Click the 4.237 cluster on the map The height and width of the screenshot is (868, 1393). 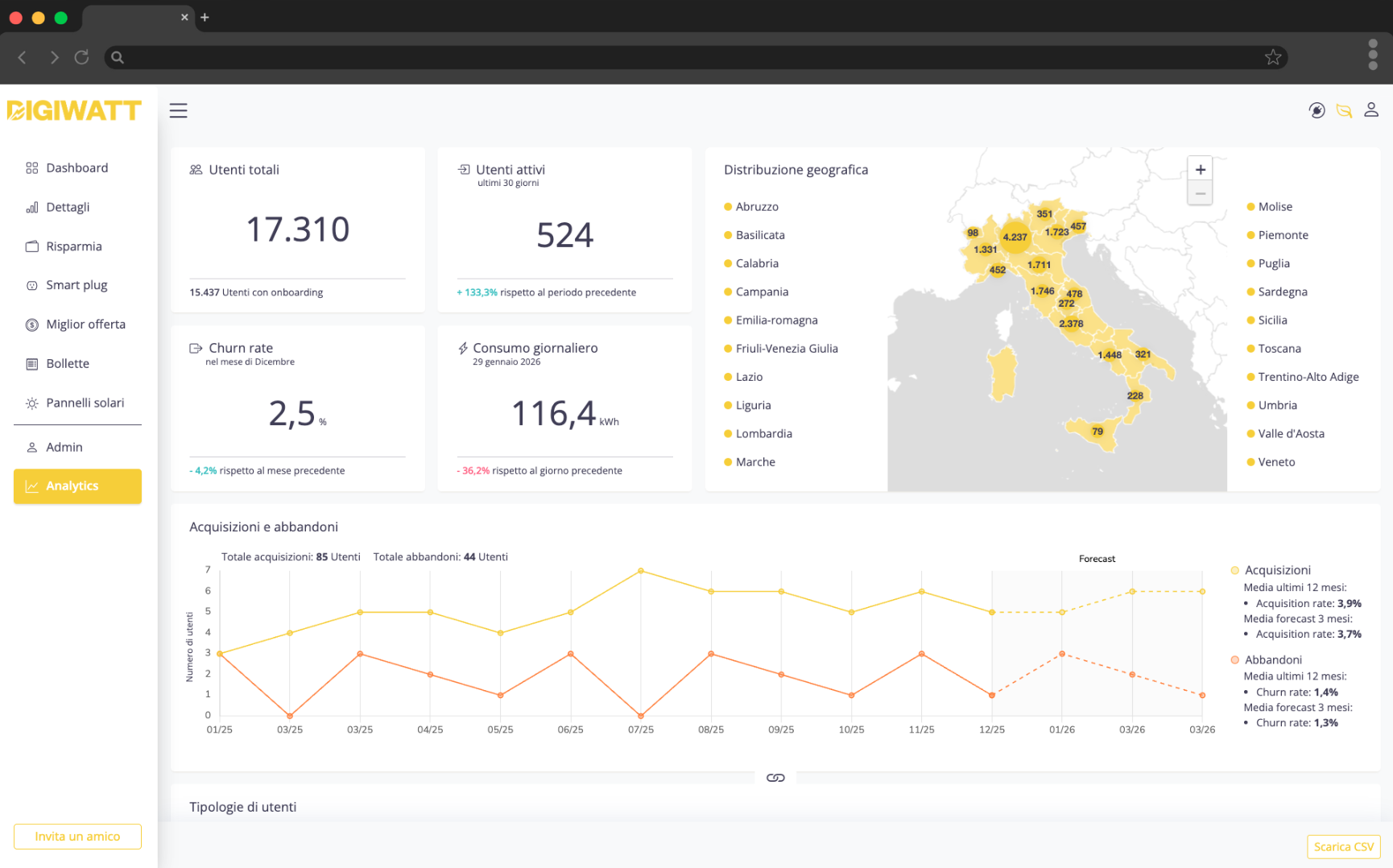coord(1015,237)
